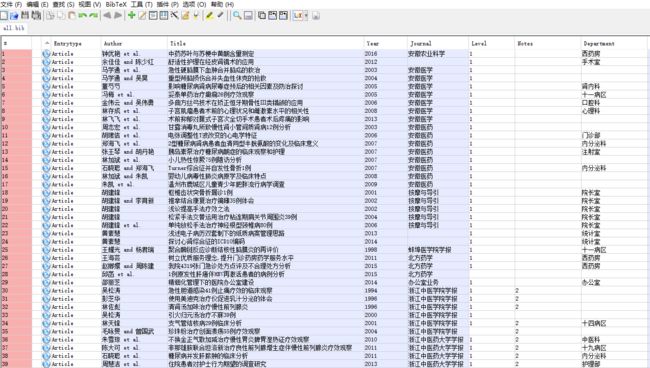
Task: Select the year cell 2012
Action: click(x=385, y=62)
